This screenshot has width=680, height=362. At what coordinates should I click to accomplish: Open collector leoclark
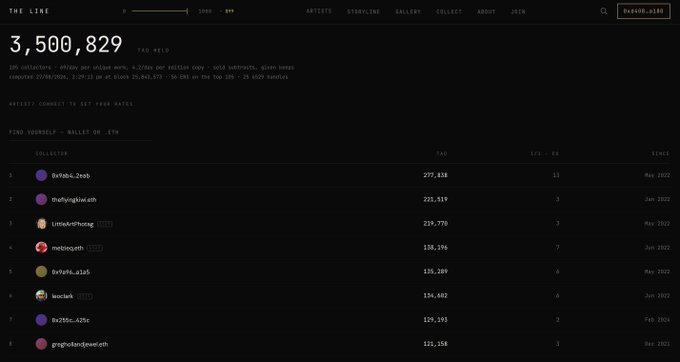62,296
